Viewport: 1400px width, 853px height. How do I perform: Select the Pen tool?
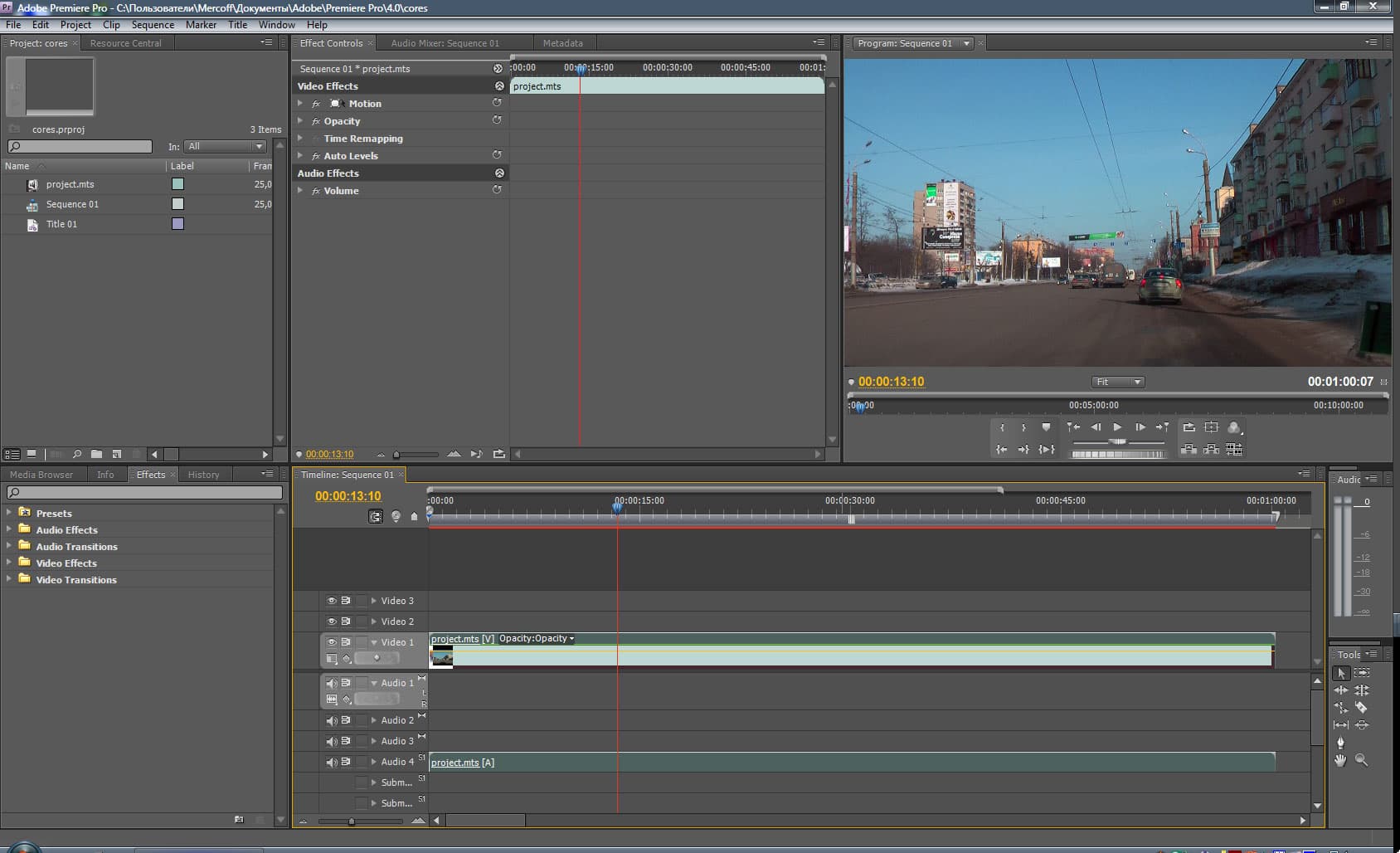pos(1340,743)
